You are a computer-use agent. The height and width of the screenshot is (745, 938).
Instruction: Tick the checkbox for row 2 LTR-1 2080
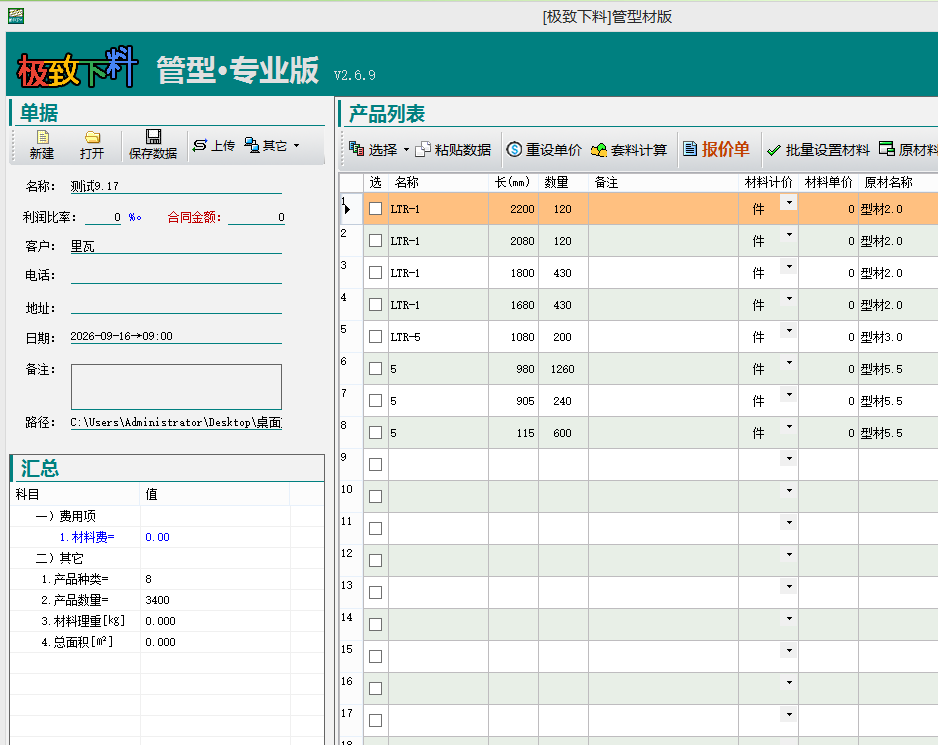pos(376,241)
